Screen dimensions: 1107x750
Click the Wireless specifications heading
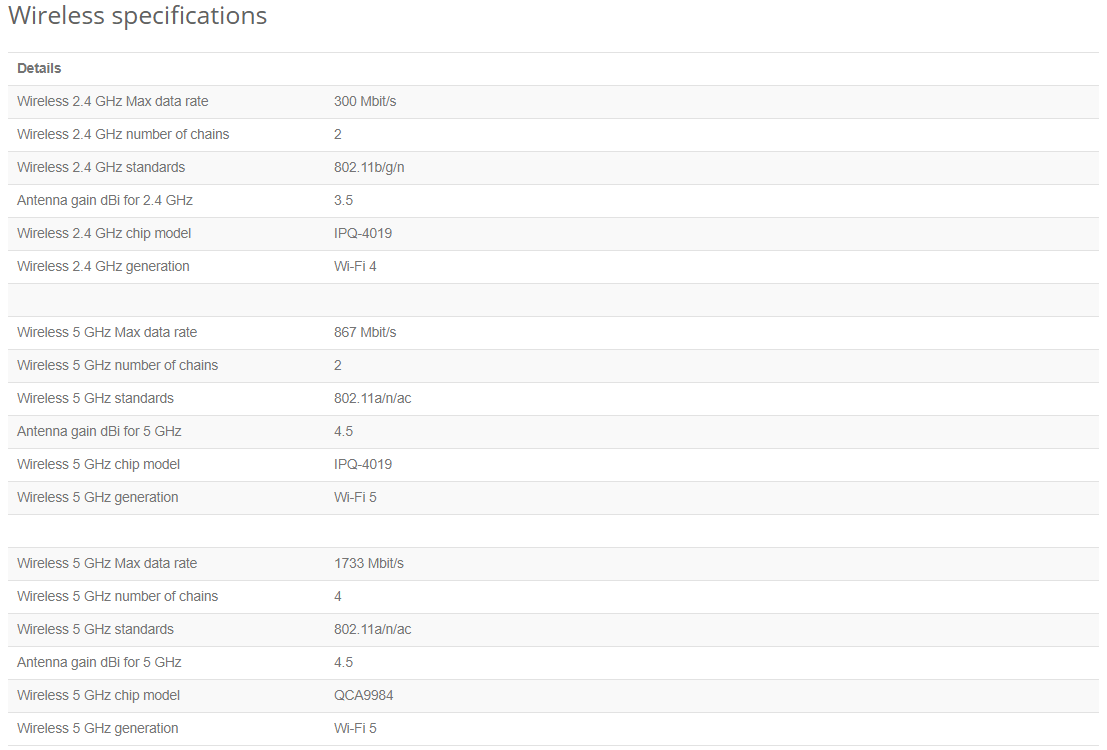pos(138,16)
